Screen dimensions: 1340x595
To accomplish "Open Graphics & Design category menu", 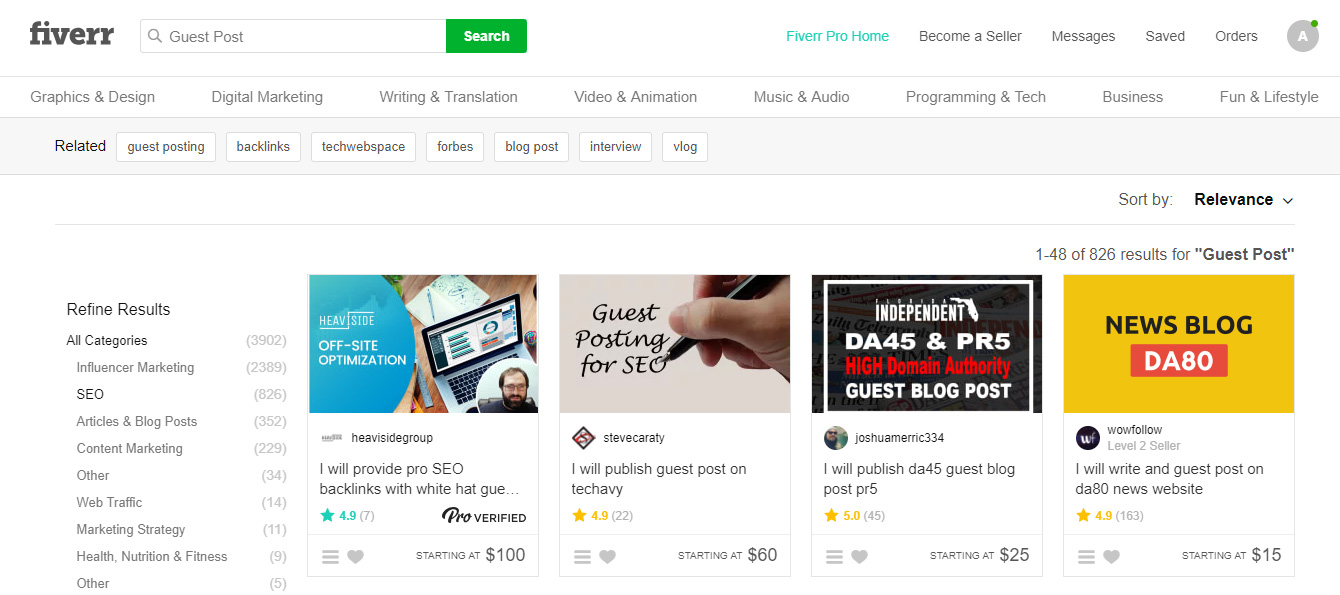I will tap(92, 97).
